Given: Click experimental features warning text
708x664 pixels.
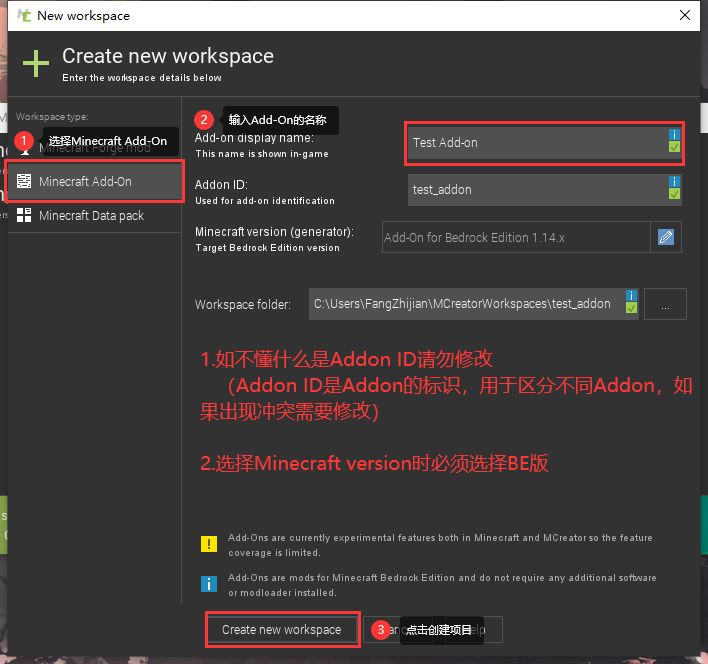Looking at the screenshot, I should point(440,545).
